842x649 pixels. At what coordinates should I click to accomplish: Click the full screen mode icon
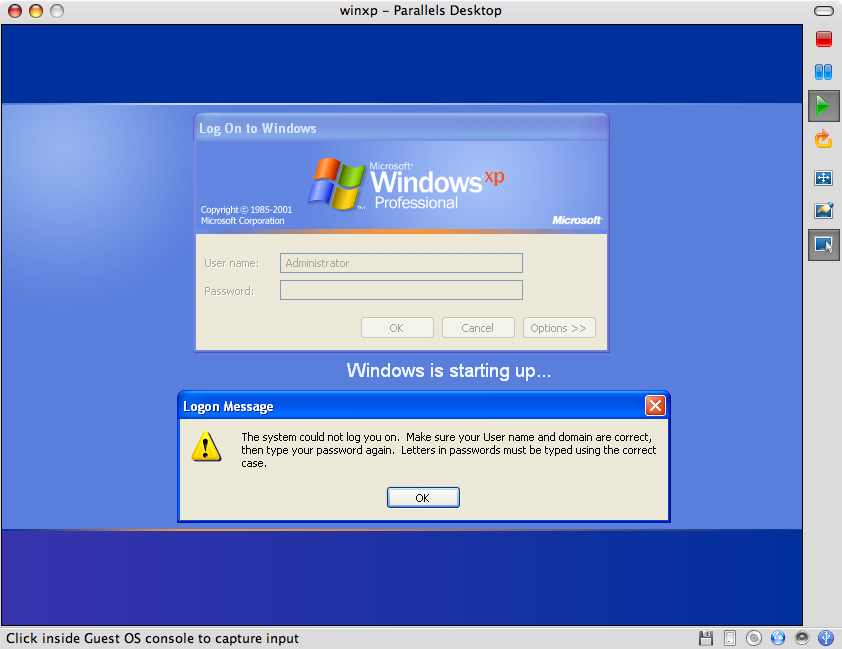tap(823, 178)
